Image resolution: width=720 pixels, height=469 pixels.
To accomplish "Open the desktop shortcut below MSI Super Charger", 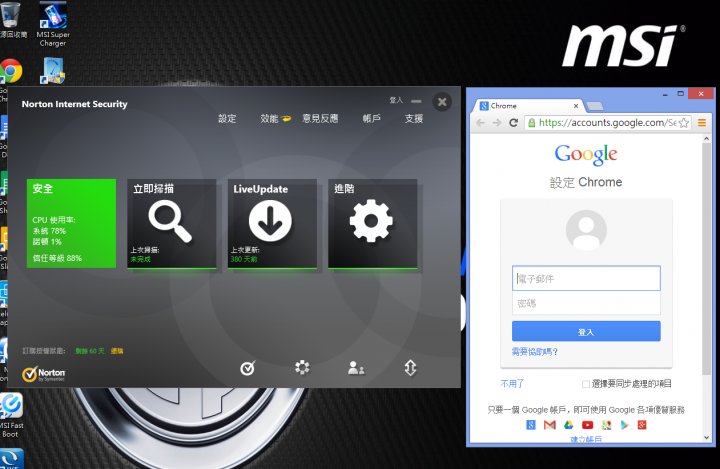I will (x=53, y=71).
